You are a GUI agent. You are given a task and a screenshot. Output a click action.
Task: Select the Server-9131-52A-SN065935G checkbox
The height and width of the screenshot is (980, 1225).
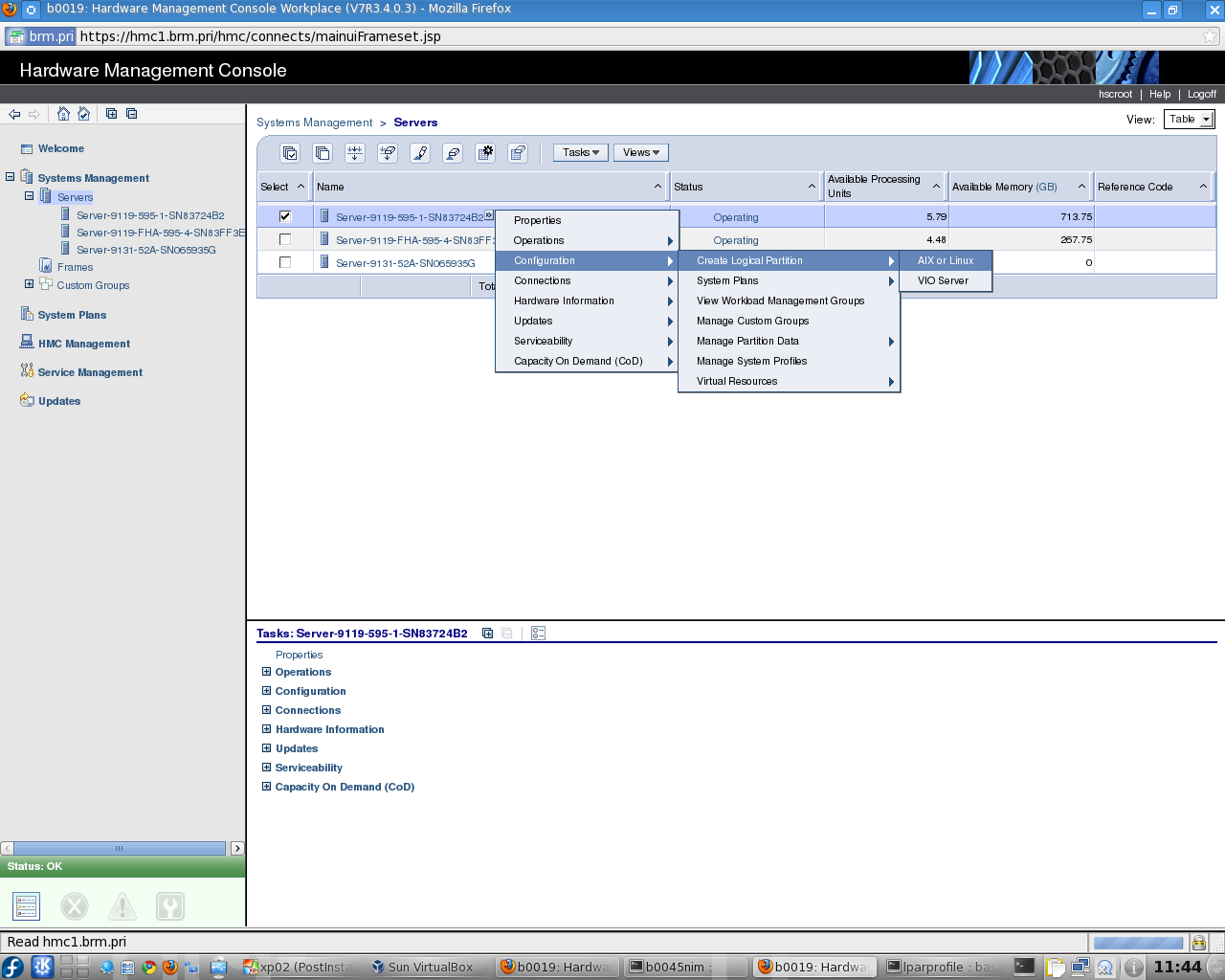(285, 262)
